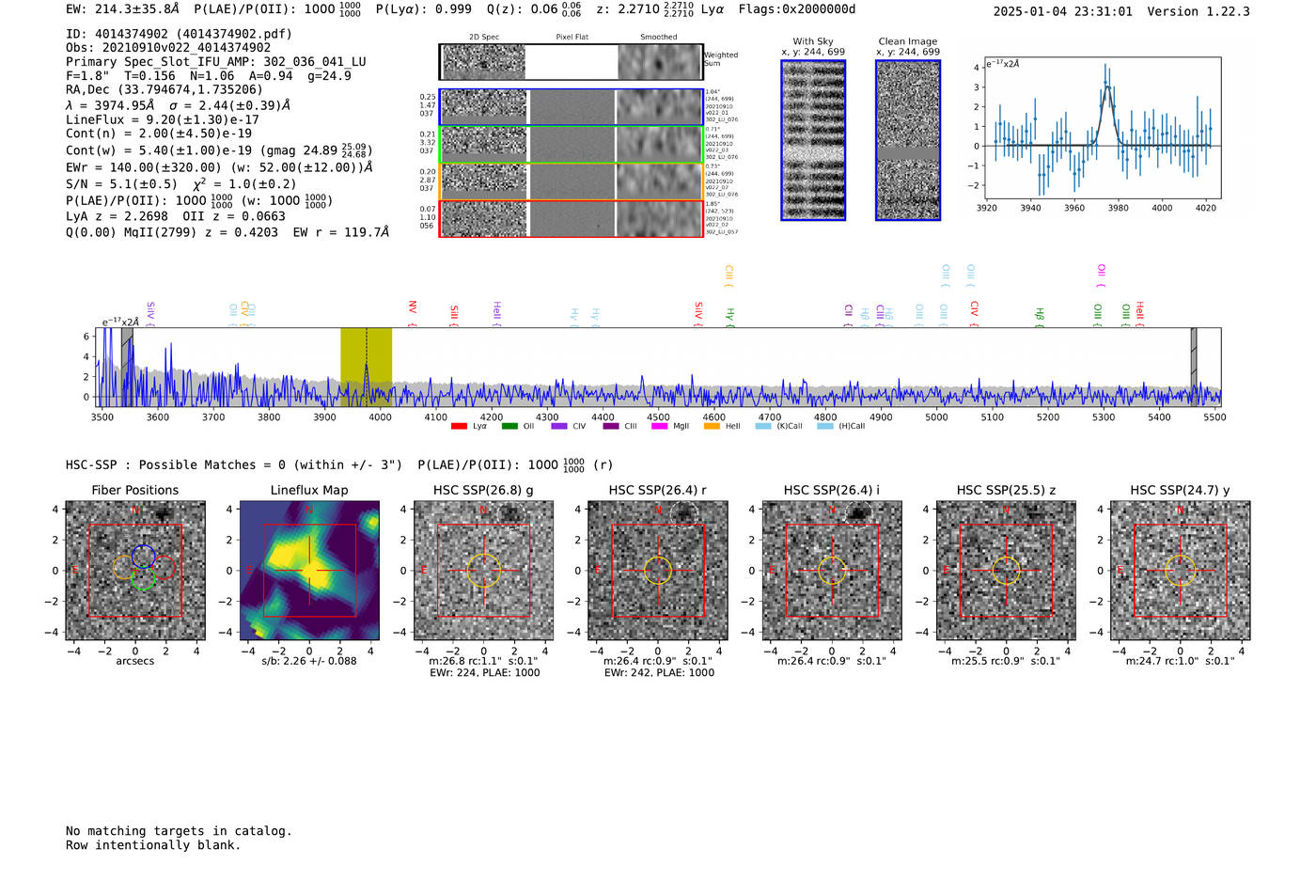Click the Q(0.00) MgII(2799) z = 0.4203 line

(172, 232)
